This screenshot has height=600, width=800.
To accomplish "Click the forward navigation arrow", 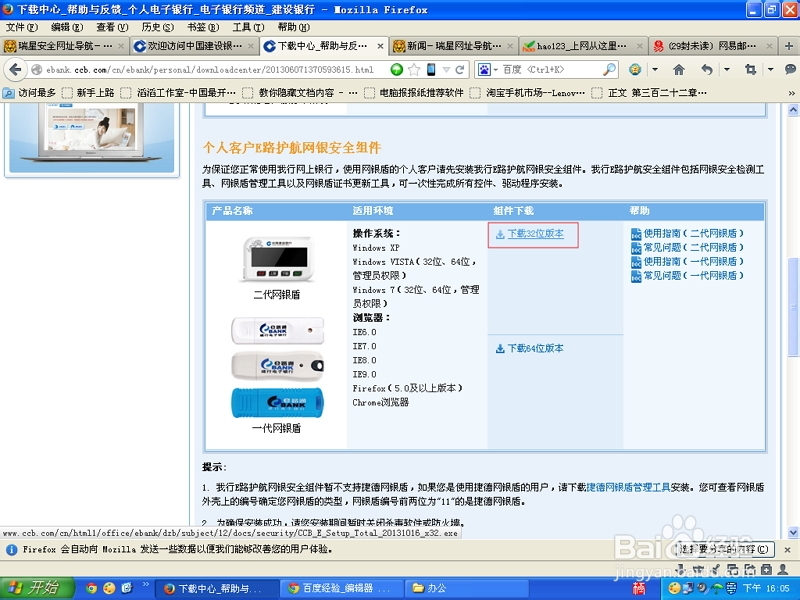I will [30, 72].
